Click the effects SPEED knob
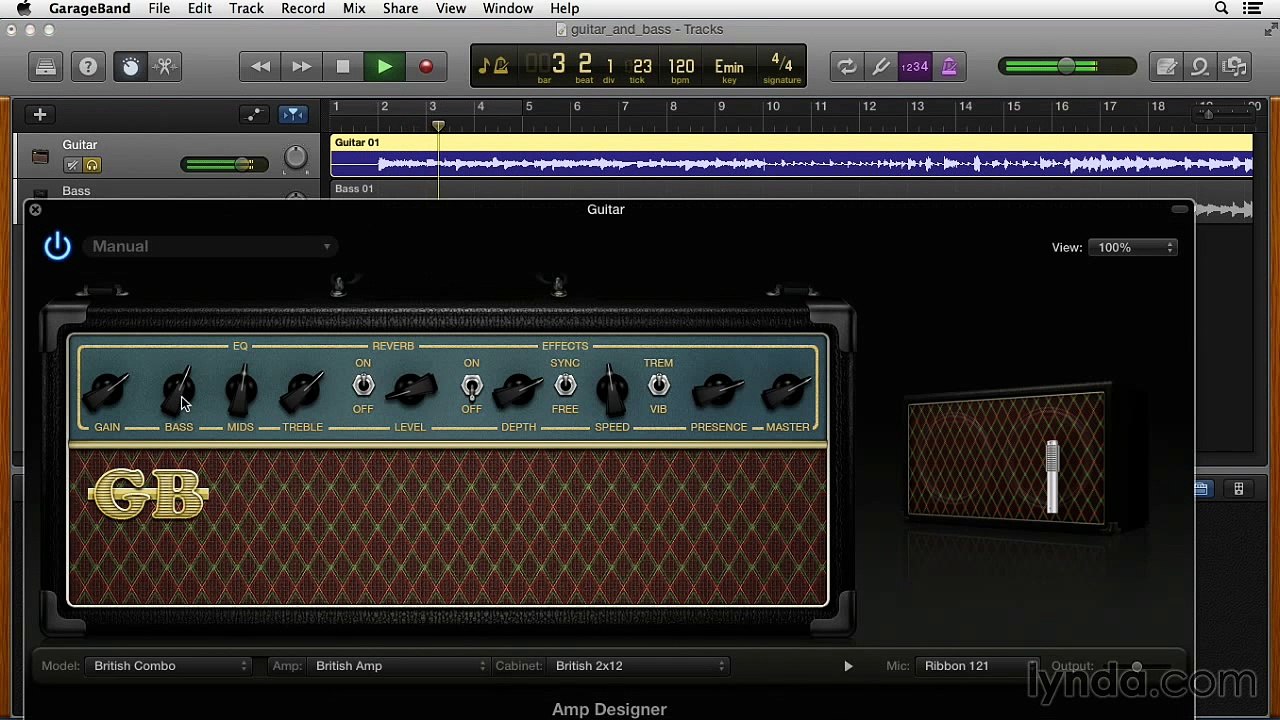Image resolution: width=1280 pixels, height=720 pixels. 612,391
